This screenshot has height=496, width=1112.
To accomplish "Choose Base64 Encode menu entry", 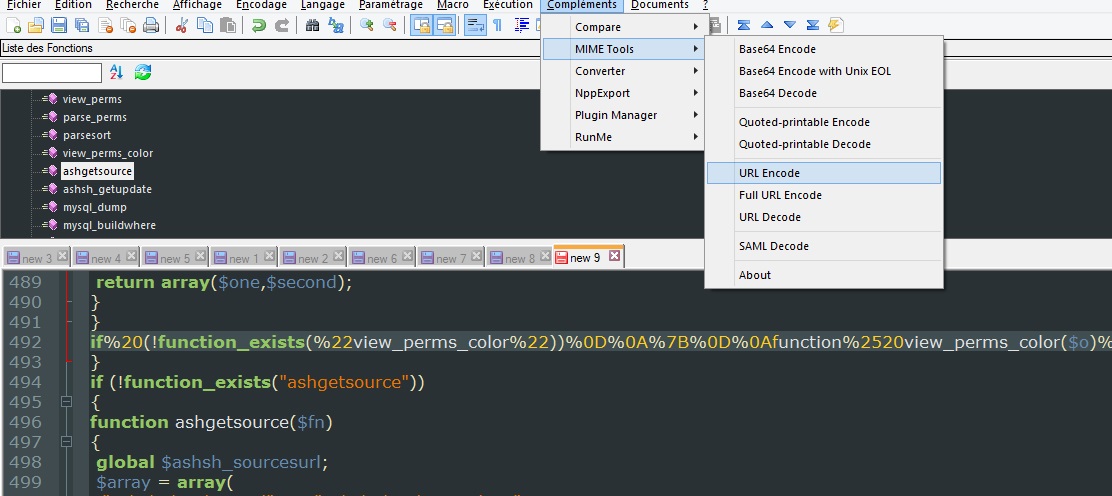I will click(777, 49).
